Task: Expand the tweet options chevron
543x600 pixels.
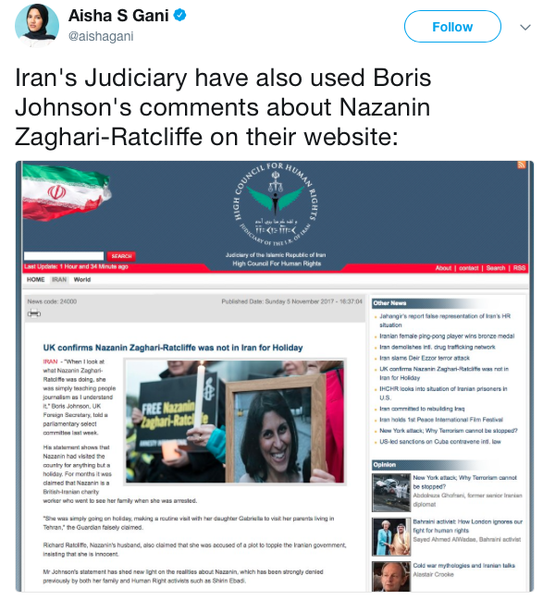Action: click(525, 27)
